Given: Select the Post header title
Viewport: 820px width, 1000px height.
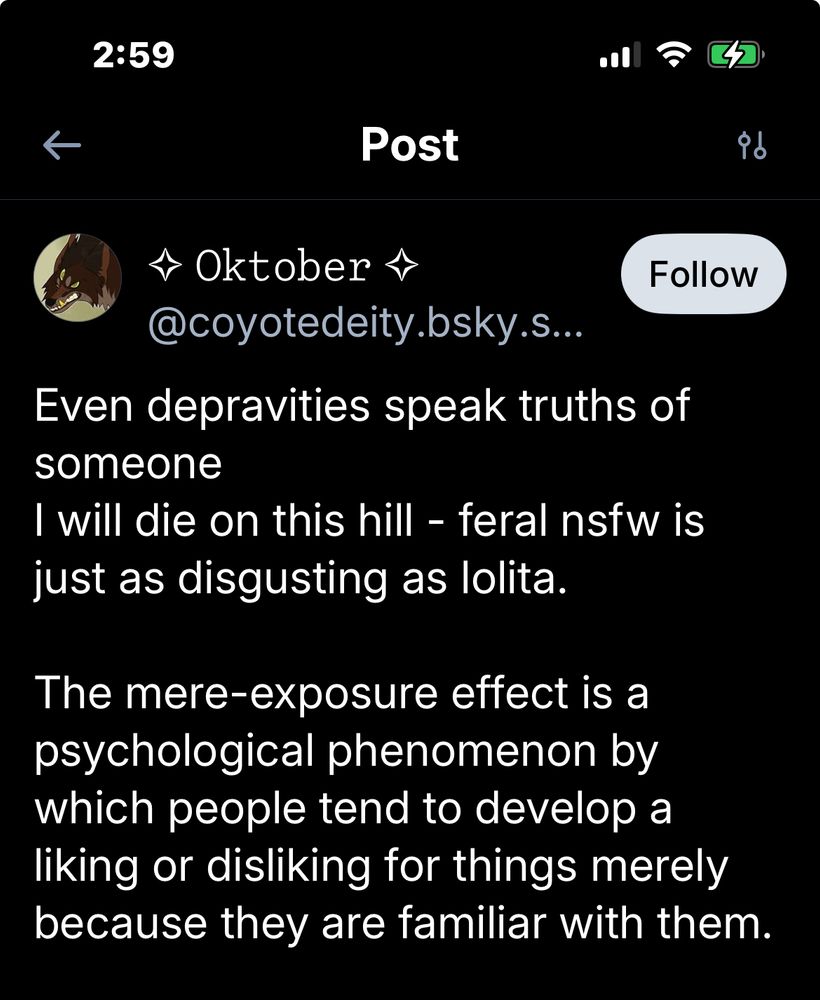Looking at the screenshot, I should point(409,144).
